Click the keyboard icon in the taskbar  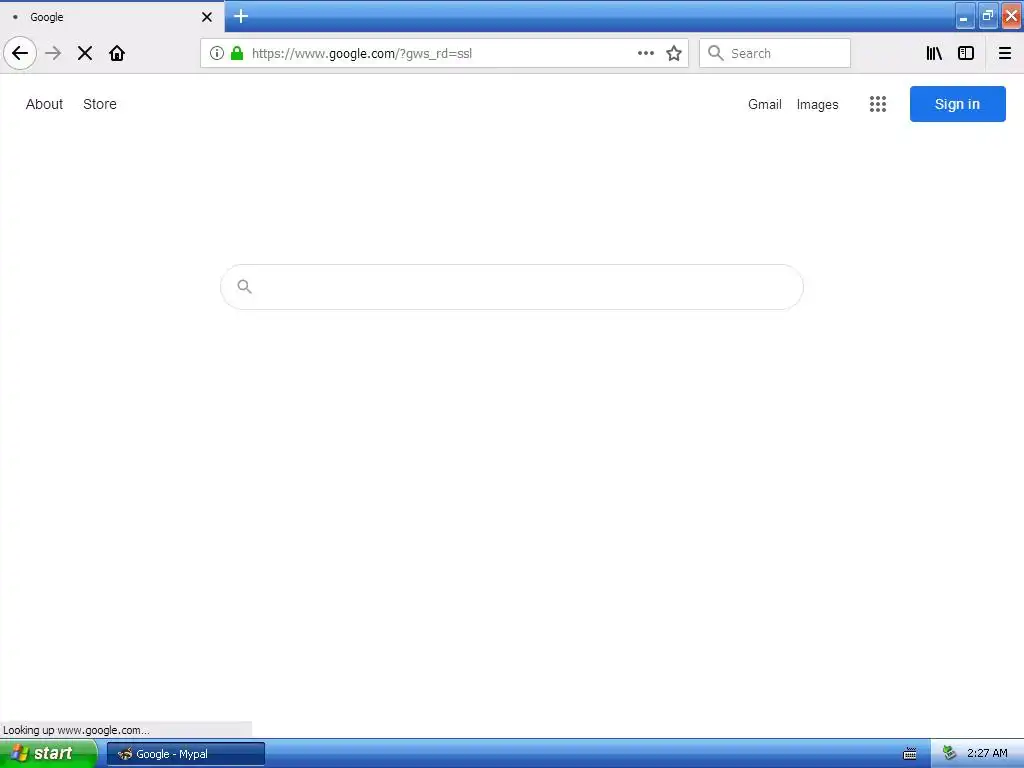910,754
